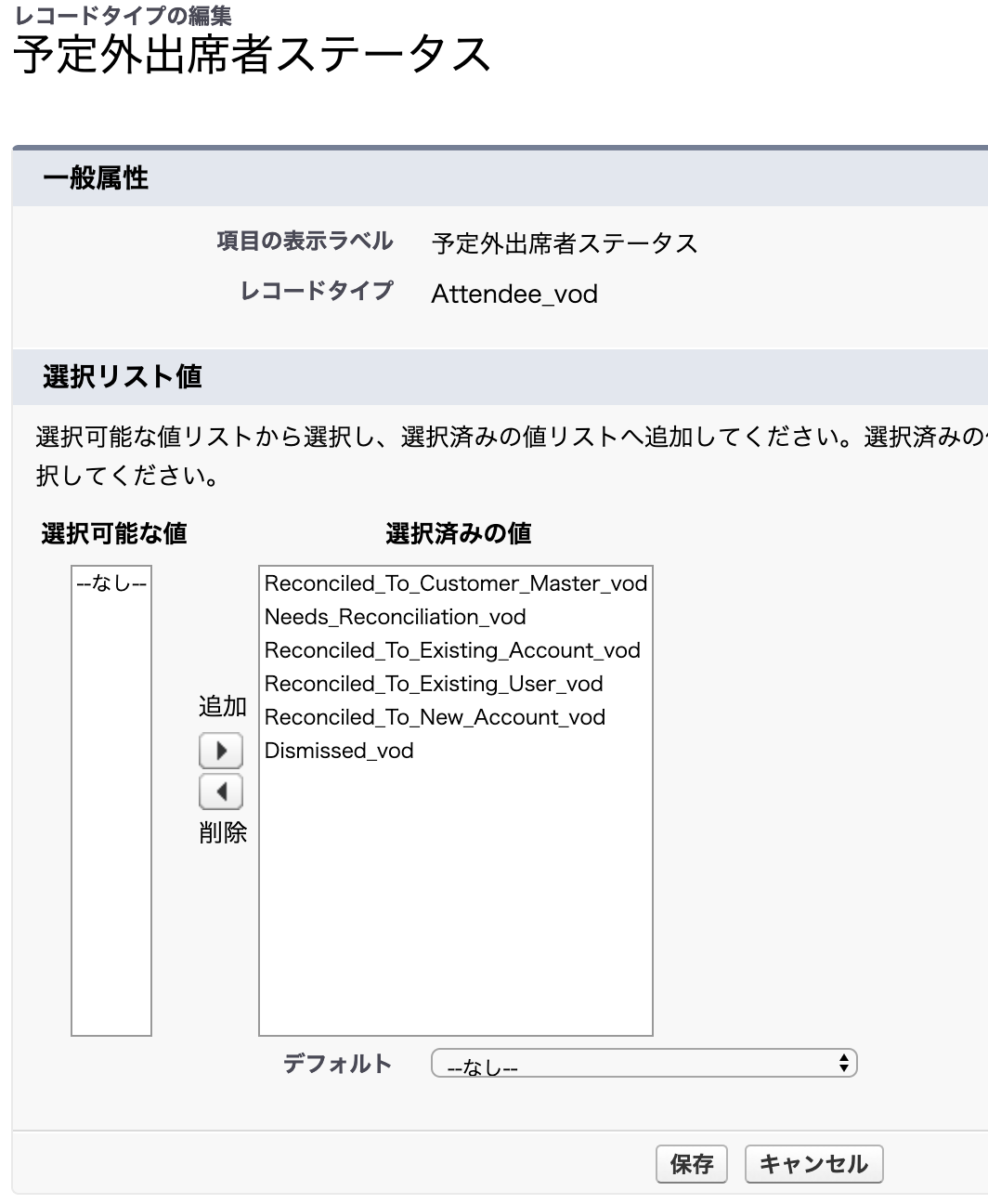The width and height of the screenshot is (988, 1204).
Task: Click Dismissed_vod in the selected values list
Action: pos(339,751)
